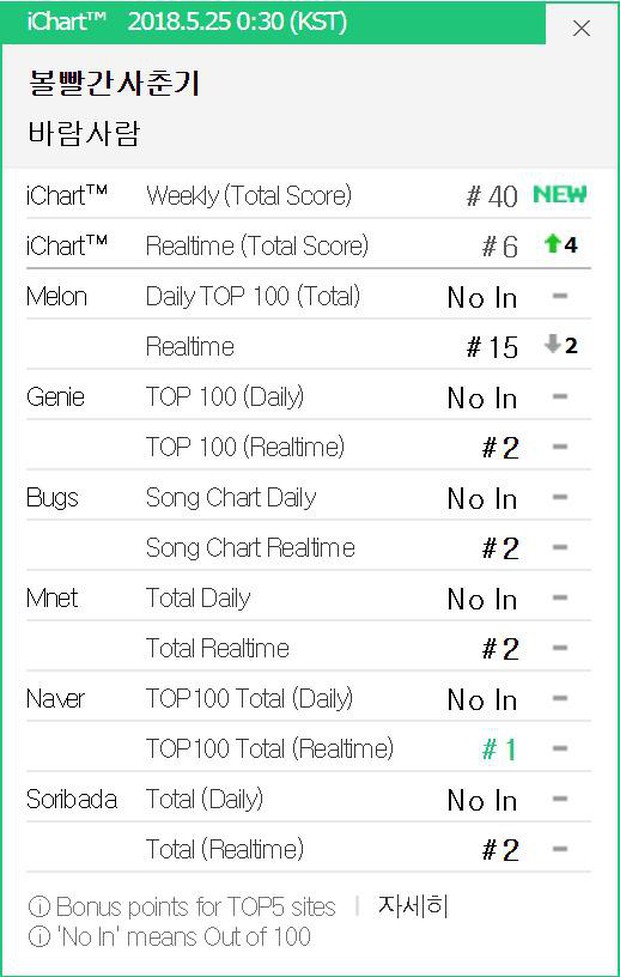Open the 자세히 details link
Image resolution: width=620 pixels, height=977 pixels.
point(413,906)
